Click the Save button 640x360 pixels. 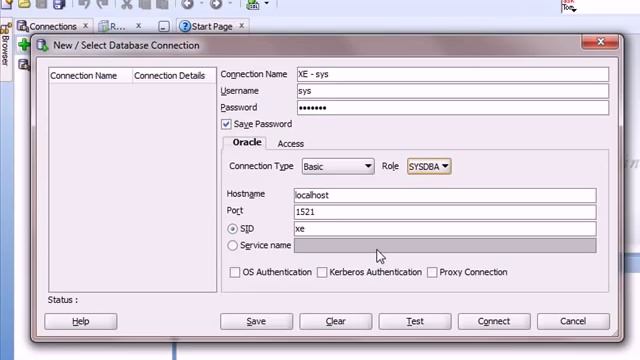point(256,321)
